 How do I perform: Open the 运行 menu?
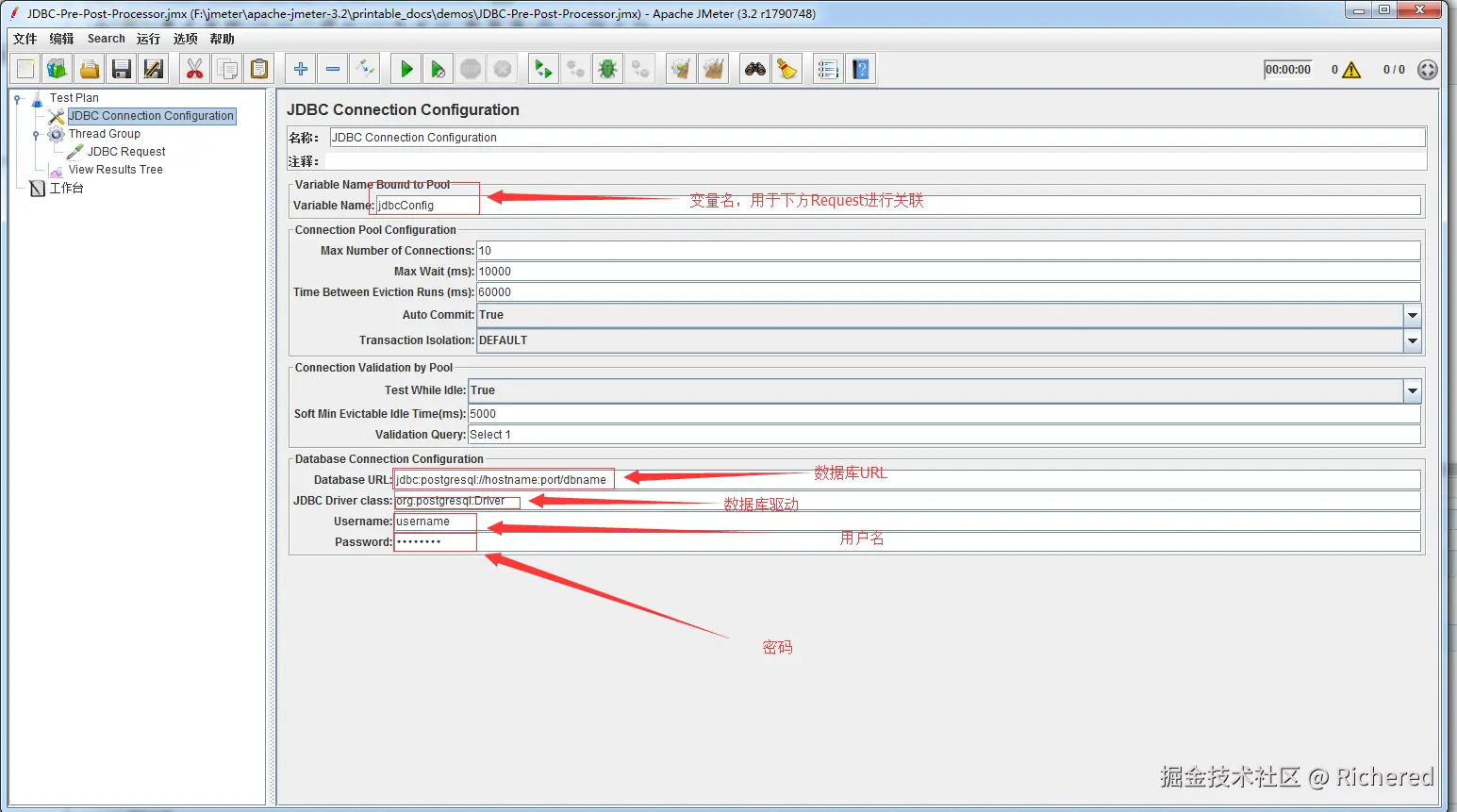point(148,39)
